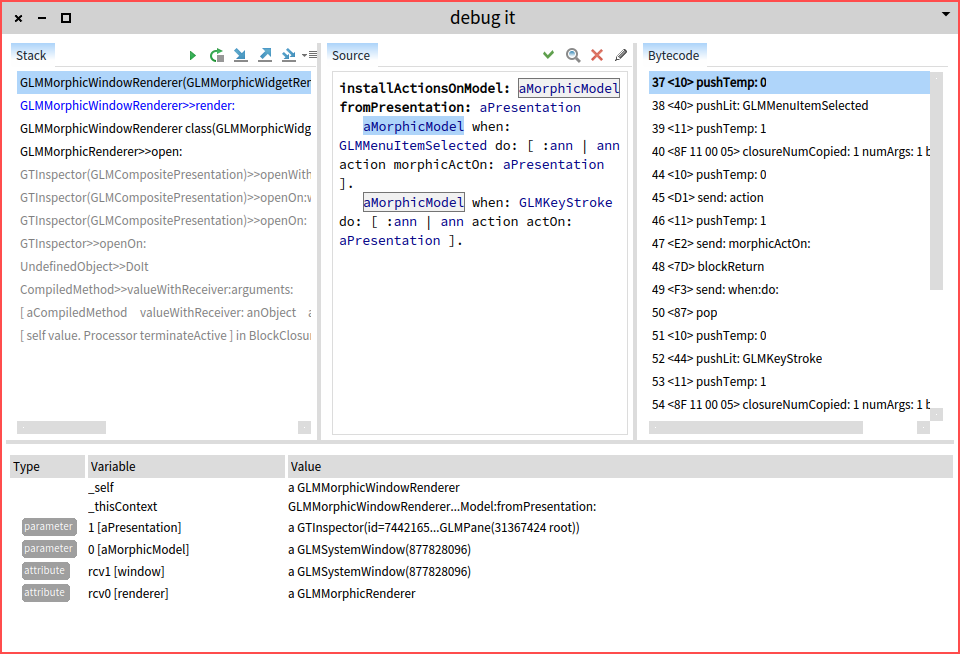
Task: Cancel source edits with red X
Action: [x=597, y=55]
